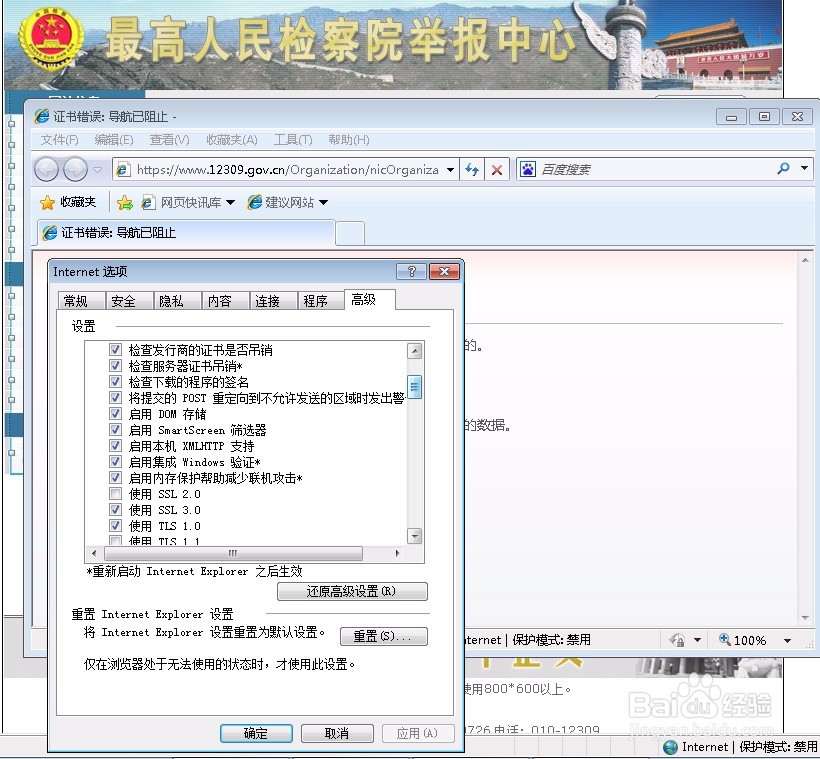Open search provider dropdown arrow
Image resolution: width=820 pixels, height=759 pixels.
(804, 168)
